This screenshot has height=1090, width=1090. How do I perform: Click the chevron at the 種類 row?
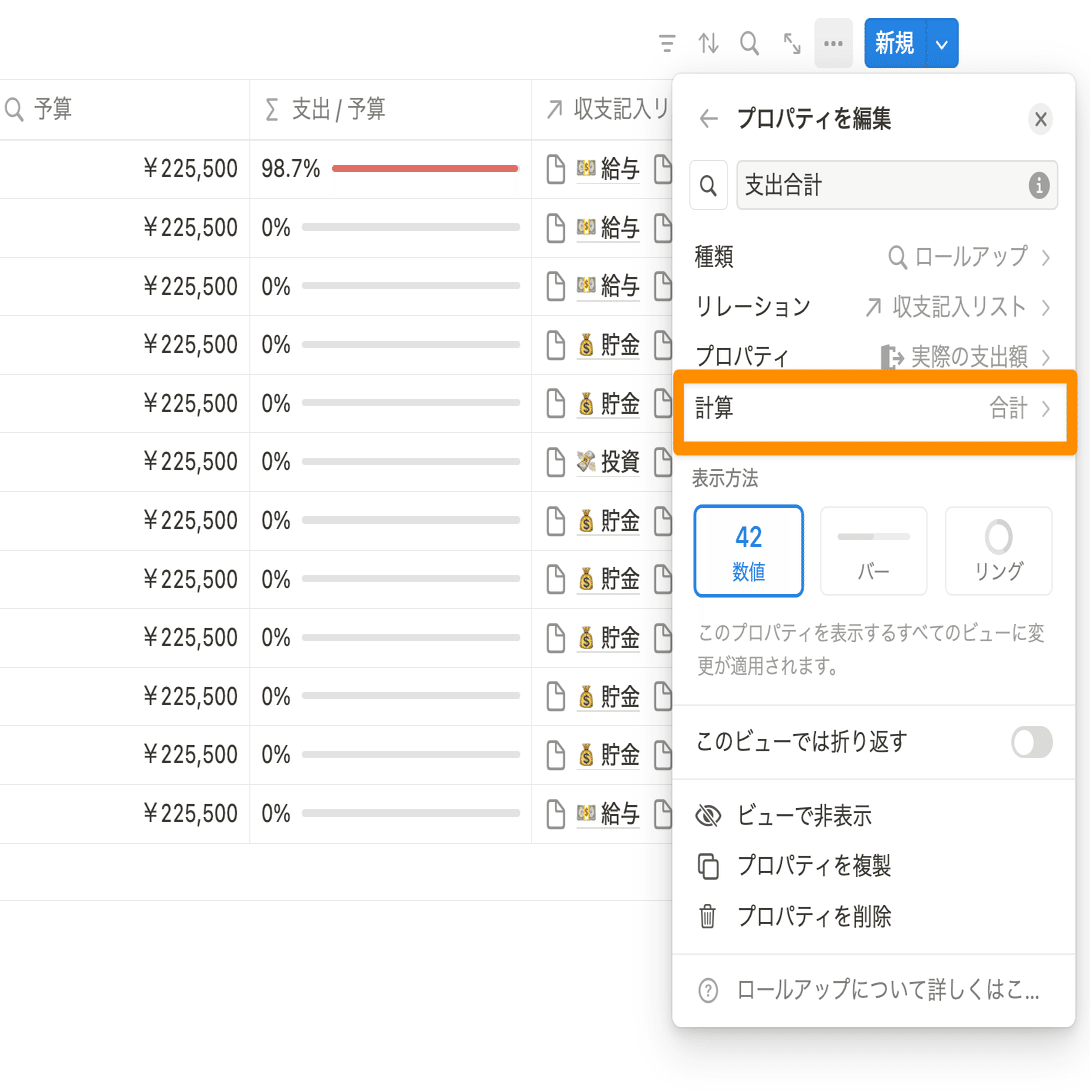coord(1046,257)
